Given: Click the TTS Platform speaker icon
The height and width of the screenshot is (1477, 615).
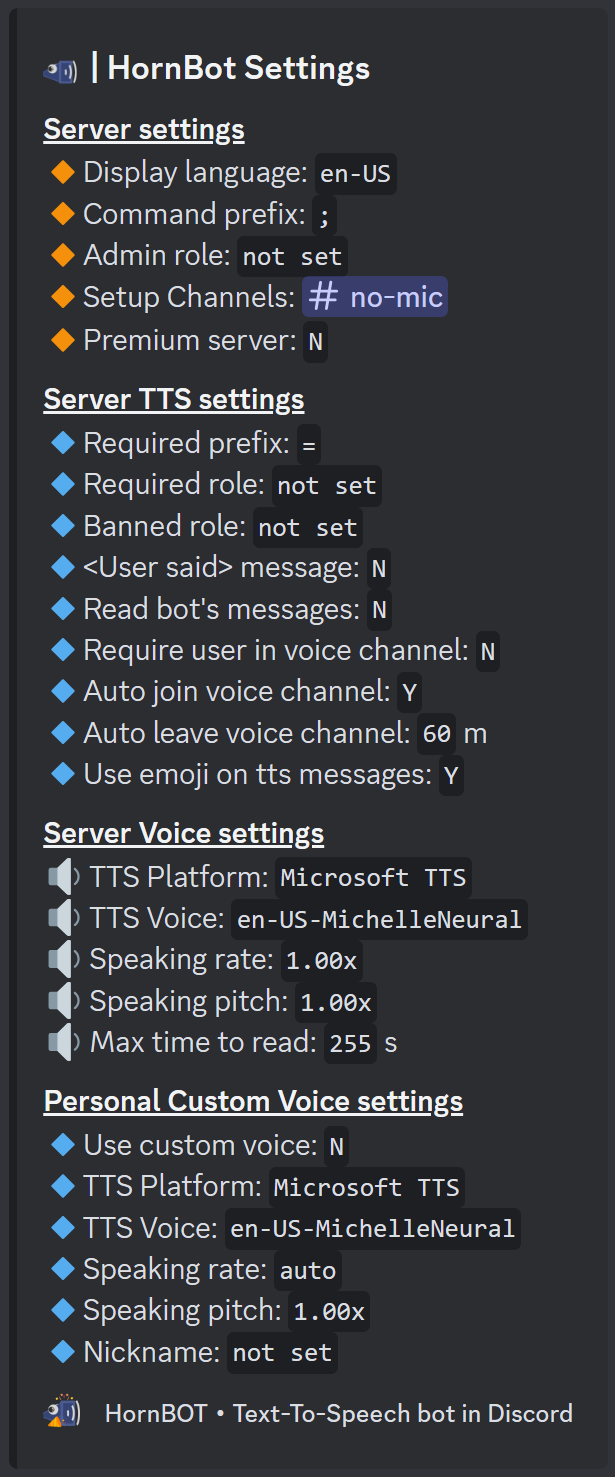Looking at the screenshot, I should (x=62, y=877).
